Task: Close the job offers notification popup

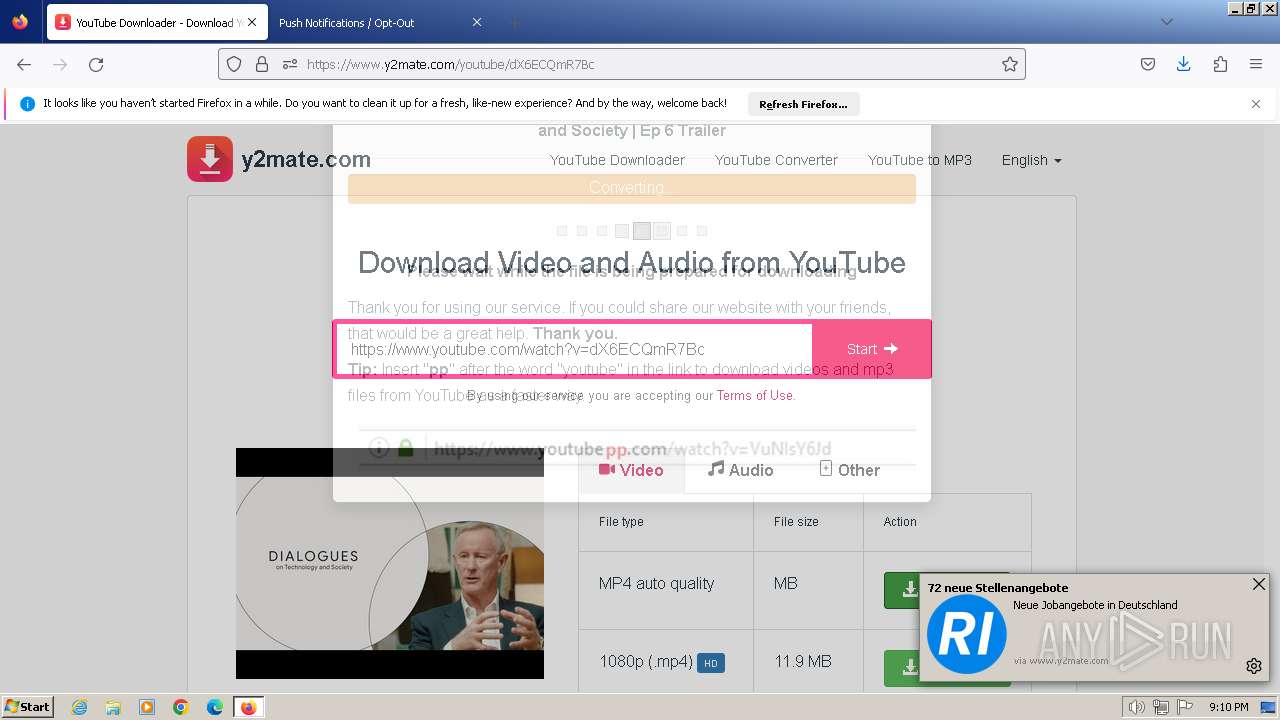Action: [x=1259, y=584]
